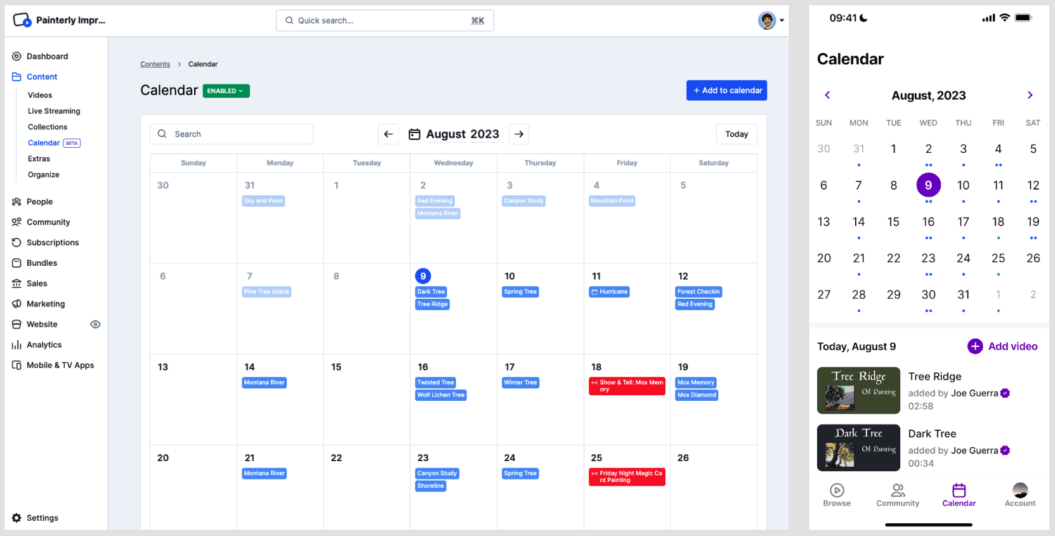Open the Forest Checkin event
The width and height of the screenshot is (1055, 536).
(x=698, y=292)
